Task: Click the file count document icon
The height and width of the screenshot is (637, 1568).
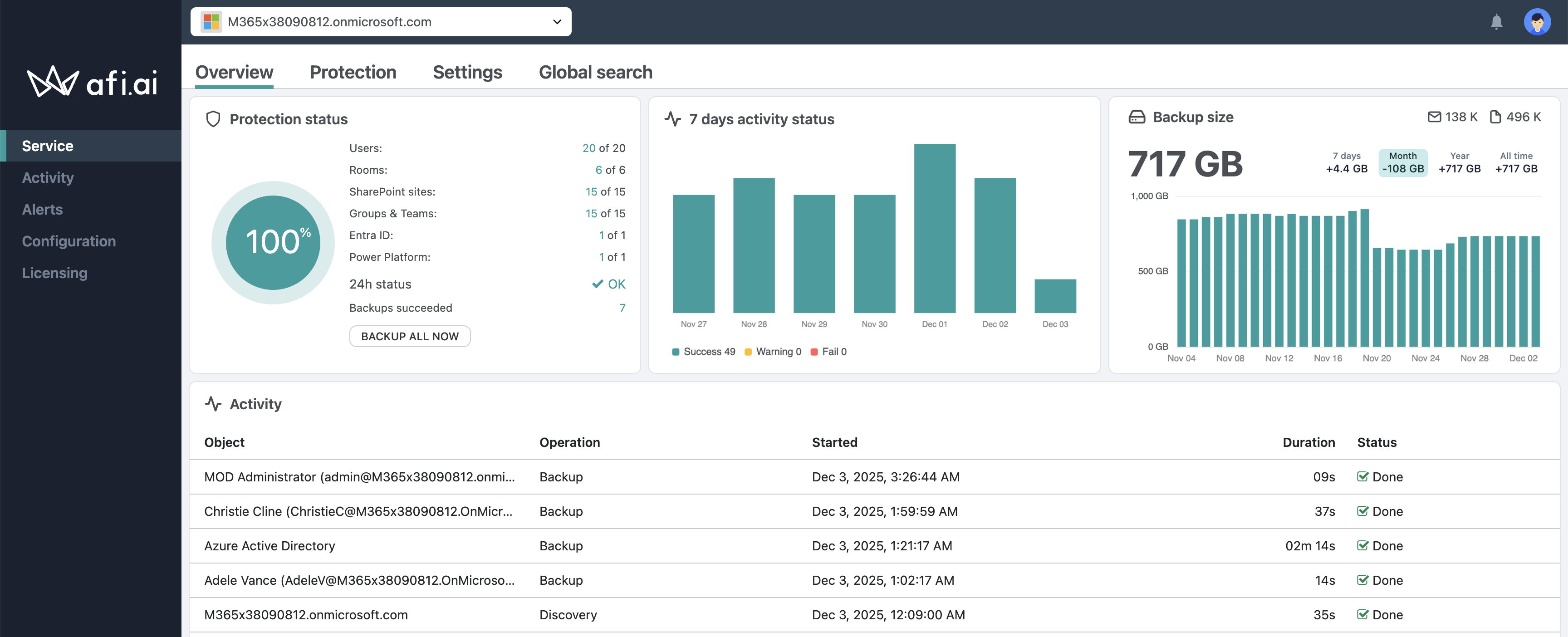Action: click(x=1494, y=117)
